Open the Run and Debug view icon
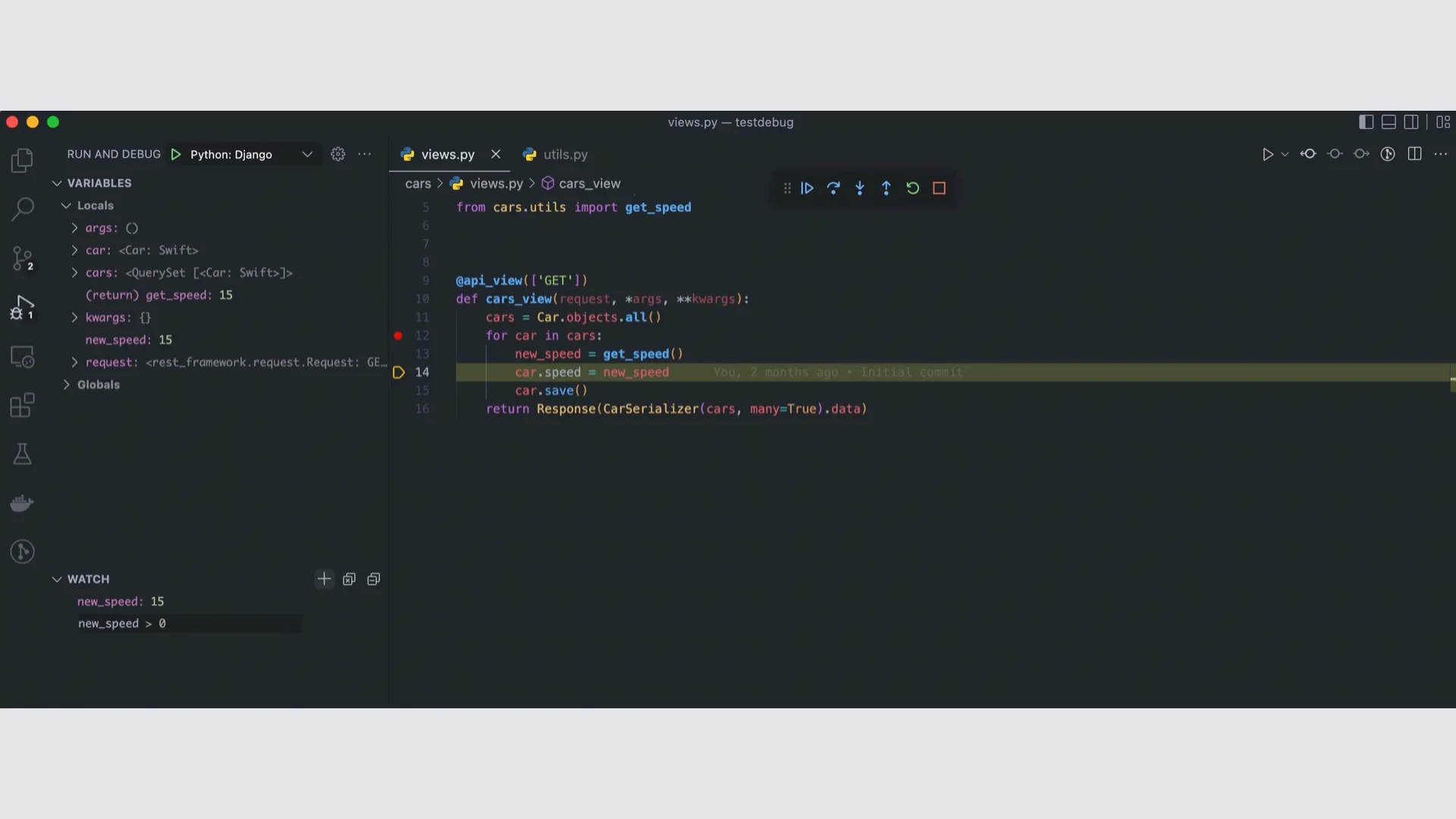The image size is (1456, 819). 22,307
